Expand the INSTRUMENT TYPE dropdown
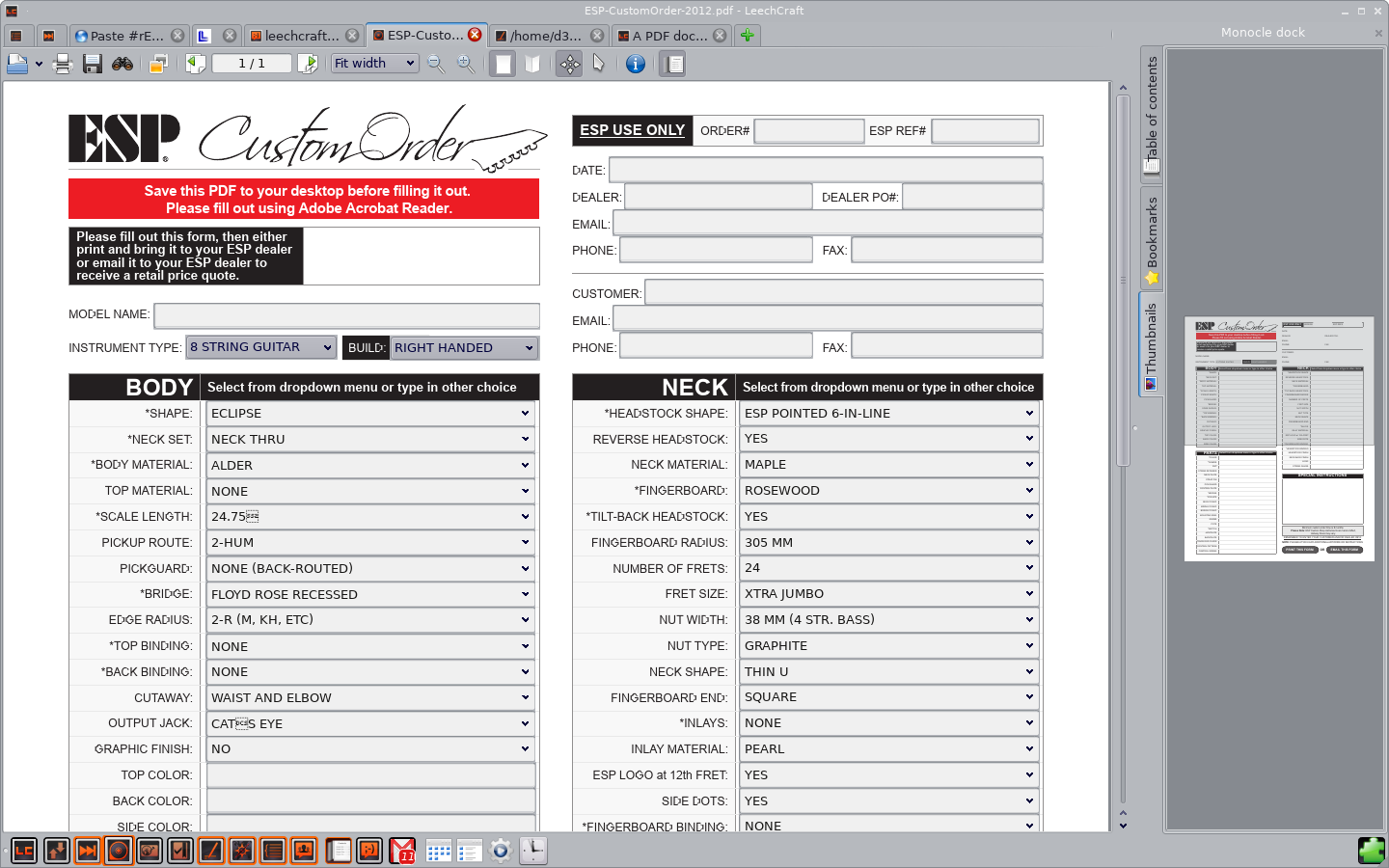 coord(261,347)
